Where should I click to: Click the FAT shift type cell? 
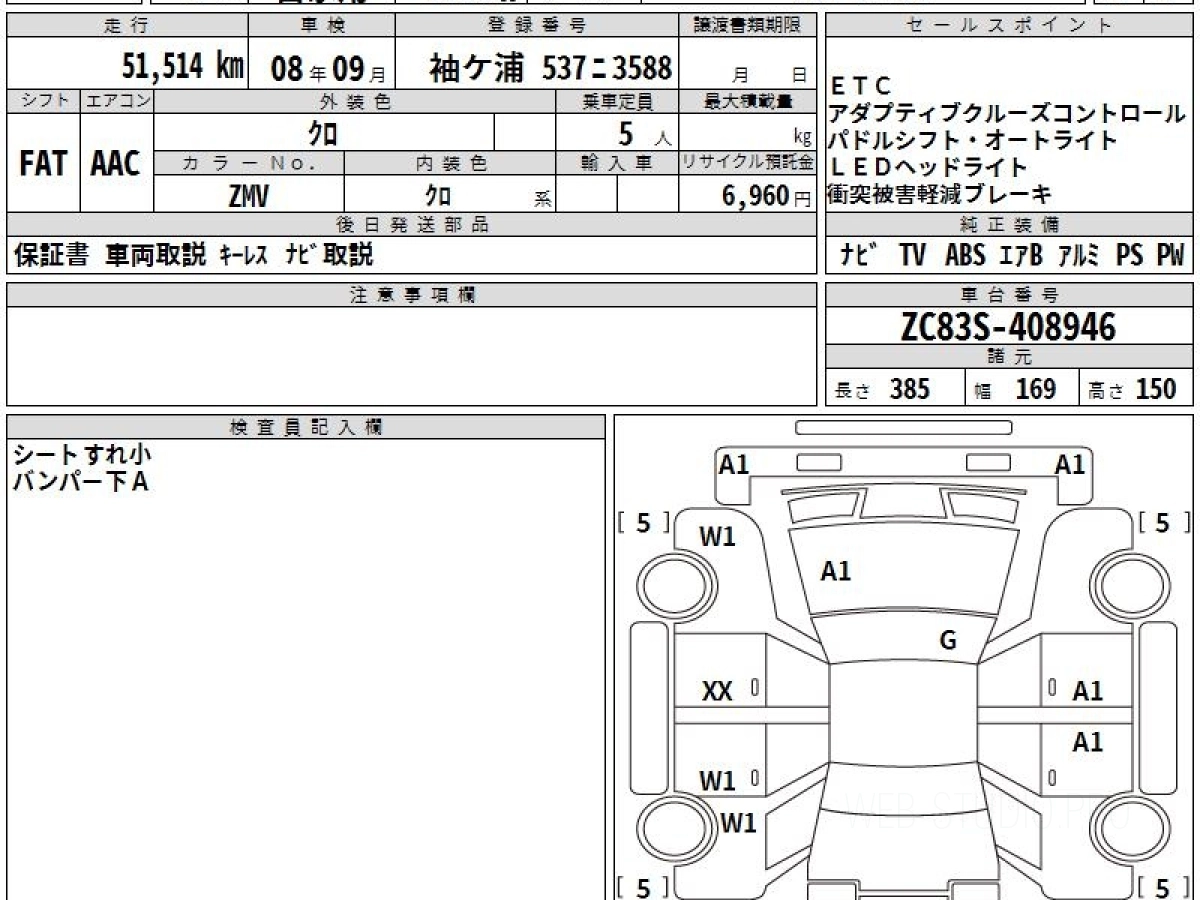coord(43,164)
